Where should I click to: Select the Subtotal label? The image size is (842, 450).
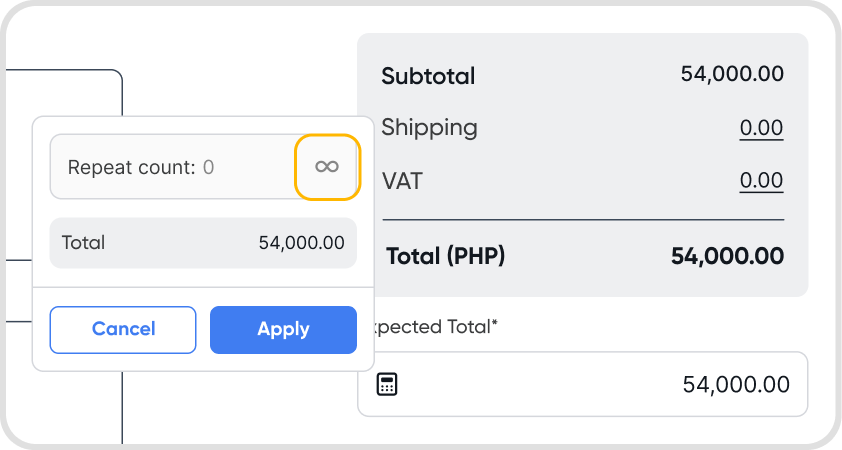[428, 75]
